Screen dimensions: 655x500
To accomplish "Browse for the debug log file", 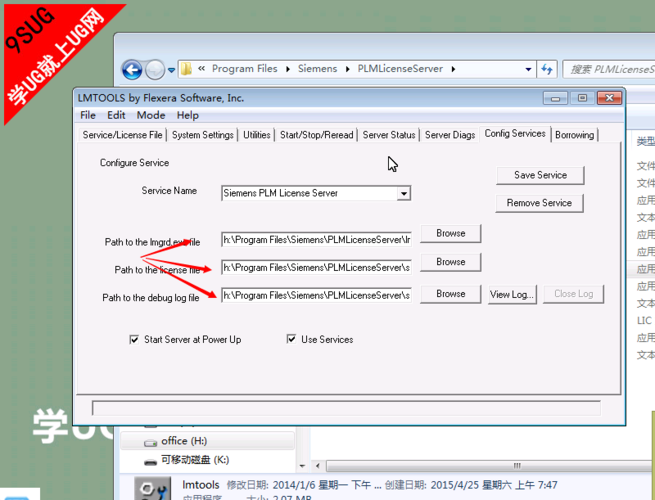I will [450, 294].
